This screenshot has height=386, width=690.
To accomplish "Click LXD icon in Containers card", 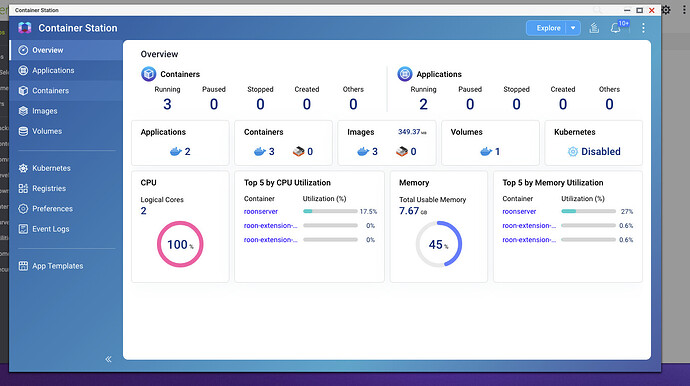I will [299, 152].
